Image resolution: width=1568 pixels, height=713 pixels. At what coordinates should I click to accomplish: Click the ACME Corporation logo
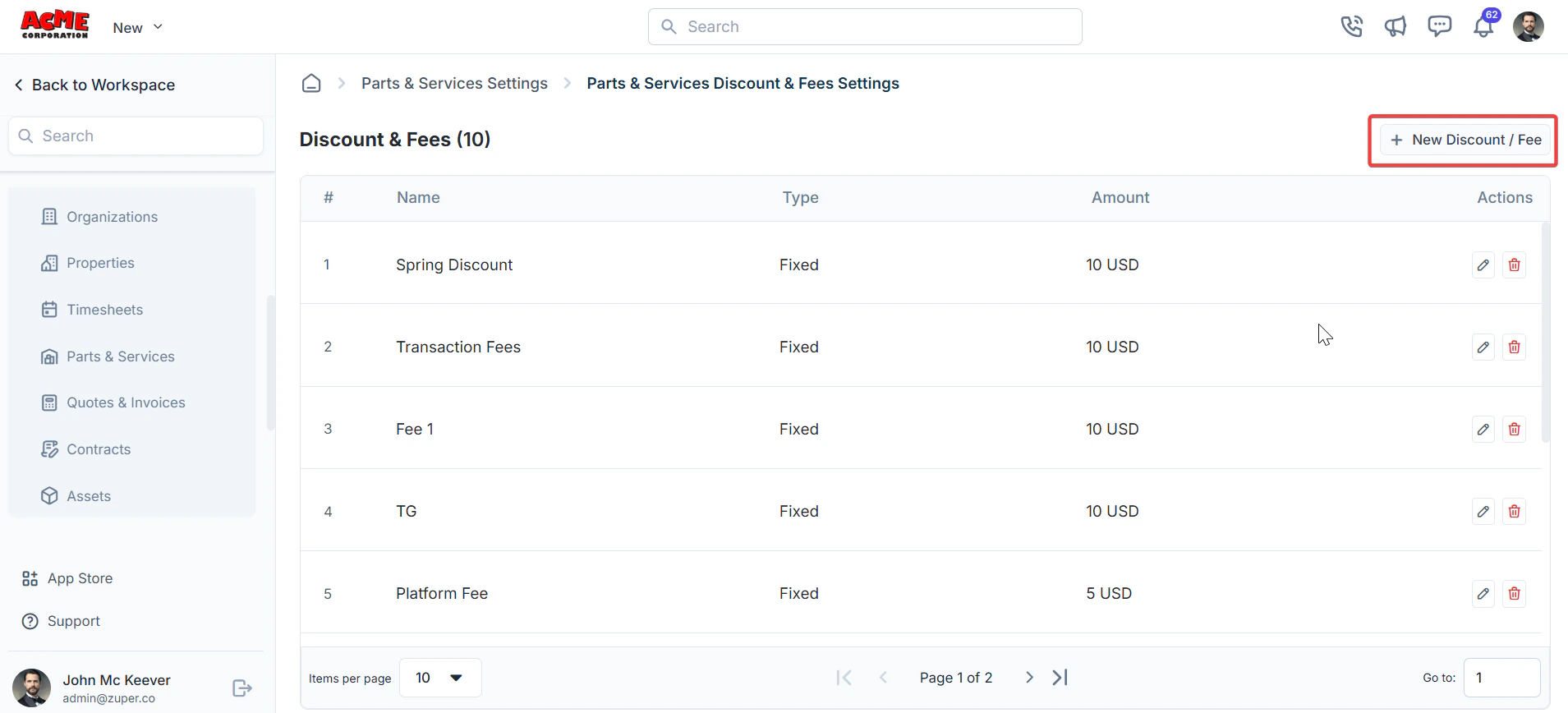point(55,25)
